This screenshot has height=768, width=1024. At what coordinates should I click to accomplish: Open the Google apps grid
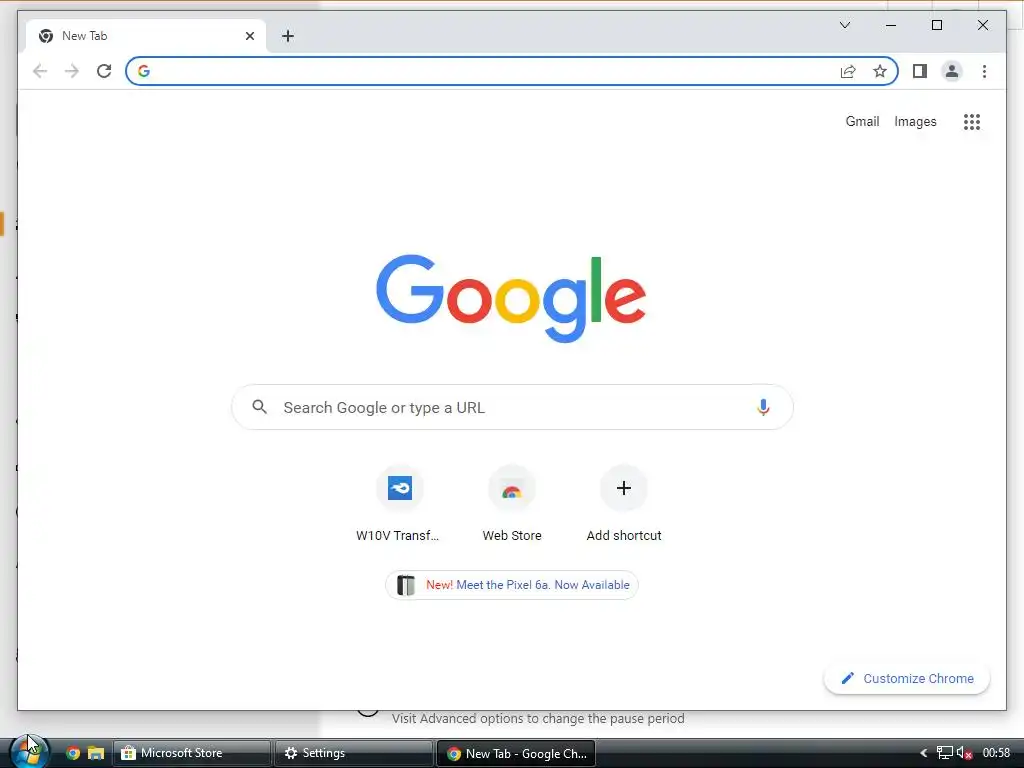click(972, 122)
